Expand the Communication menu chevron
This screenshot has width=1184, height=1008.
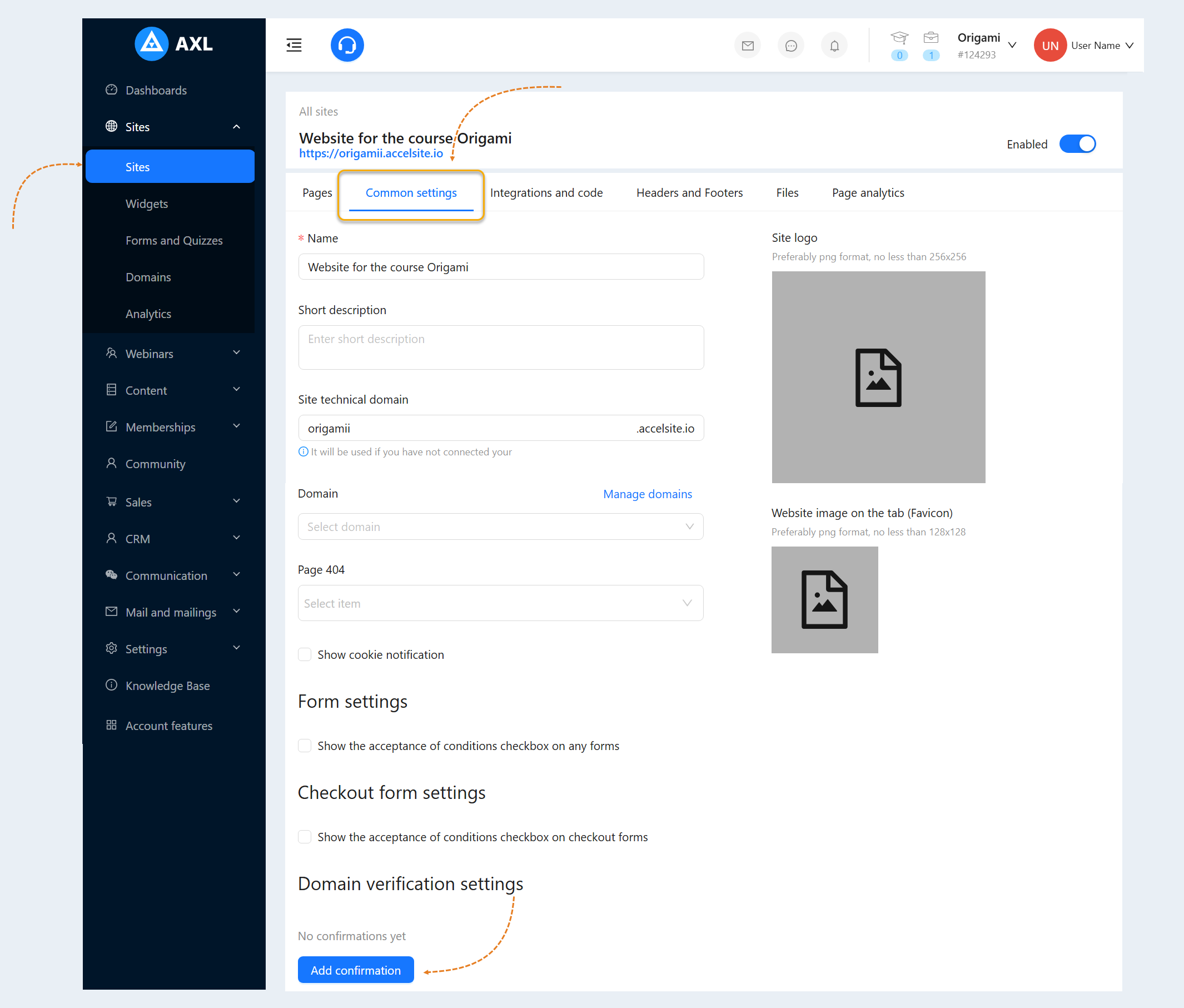236,574
